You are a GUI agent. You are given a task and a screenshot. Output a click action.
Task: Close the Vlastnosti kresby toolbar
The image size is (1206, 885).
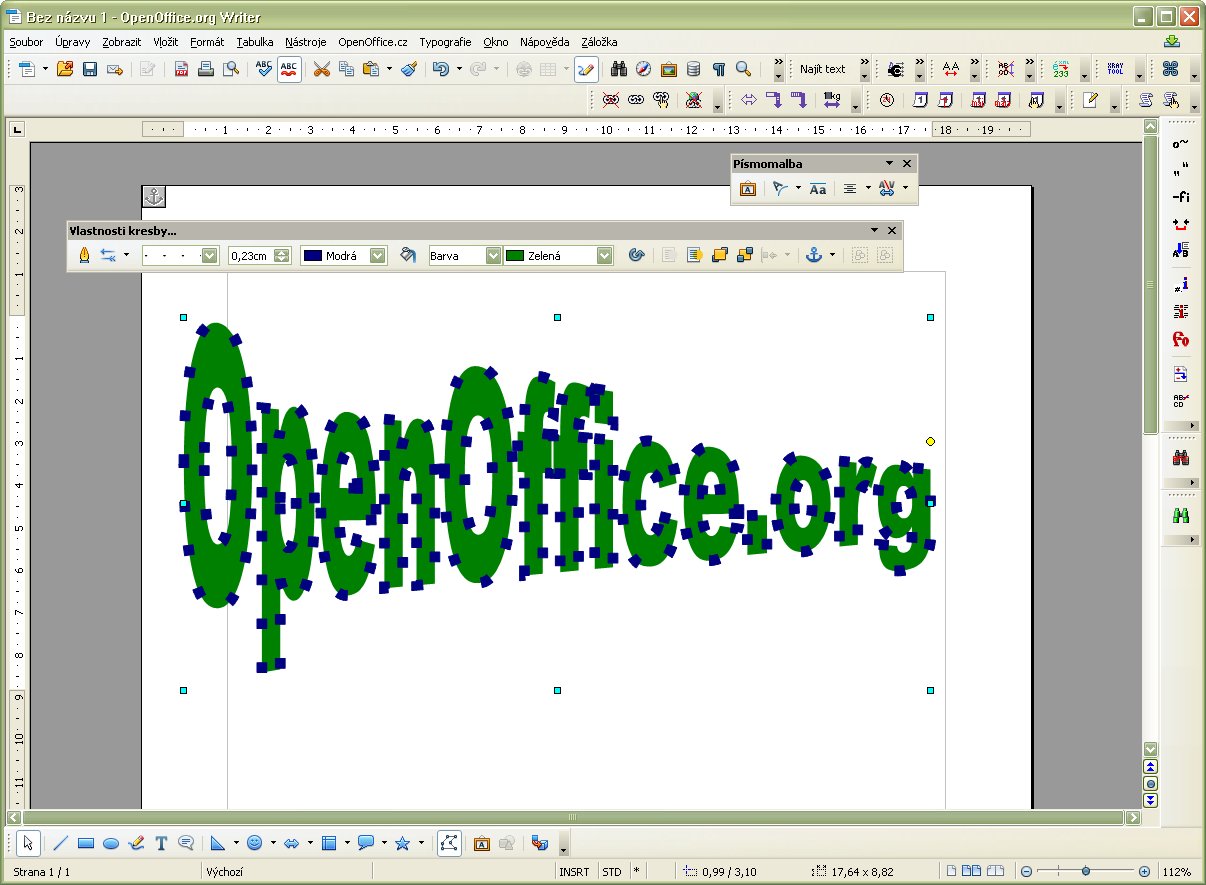click(892, 230)
